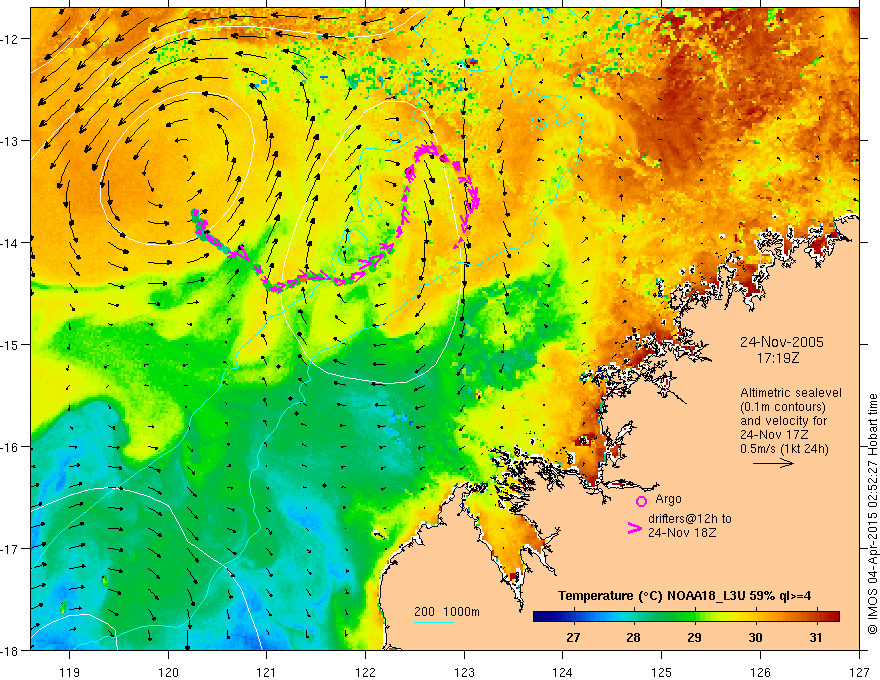This screenshot has height=680, width=880.
Task: Click the '30' colorbar tick label
Action: (755, 637)
